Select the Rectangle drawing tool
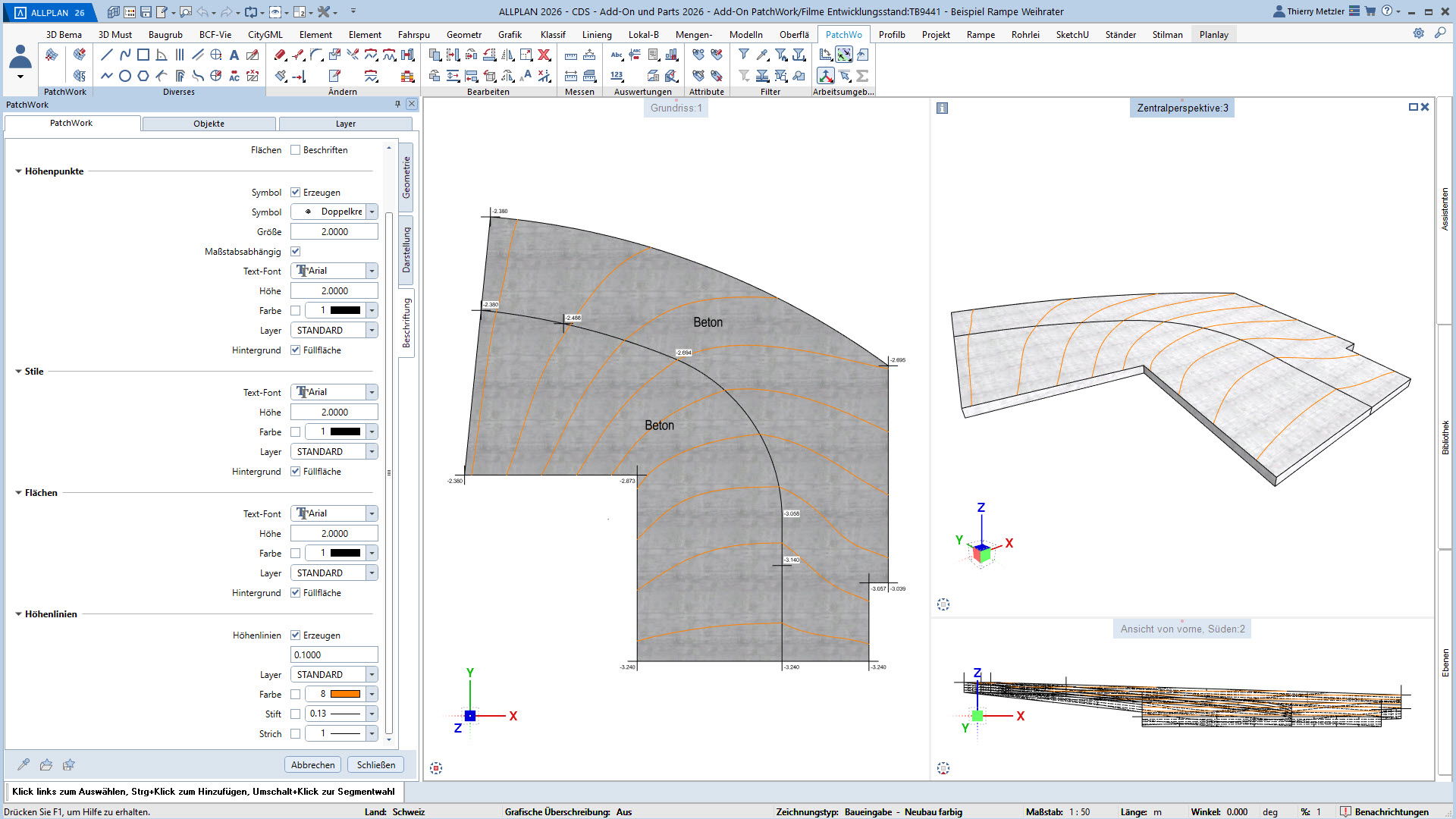This screenshot has width=1456, height=819. pos(143,55)
